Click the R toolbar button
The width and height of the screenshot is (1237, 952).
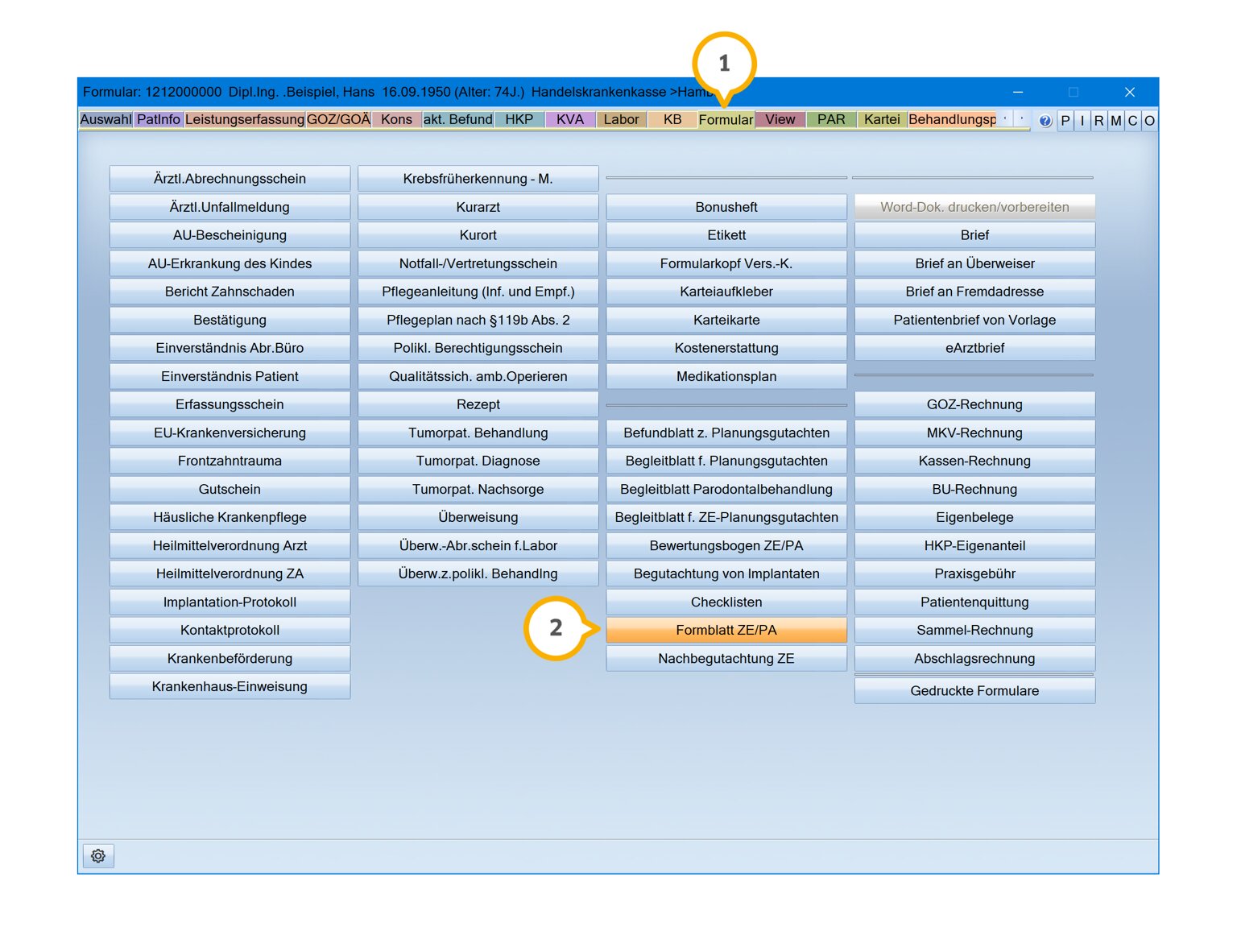click(x=1099, y=121)
